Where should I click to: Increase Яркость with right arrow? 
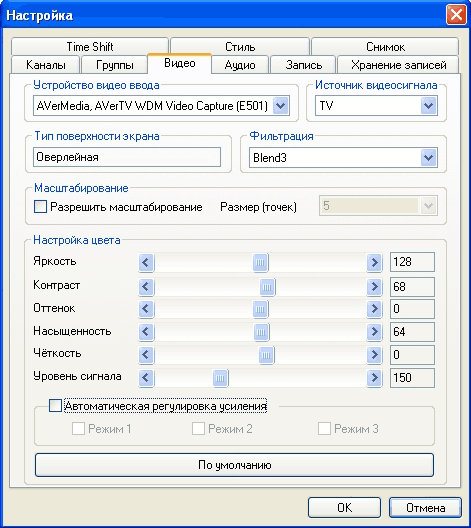[x=374, y=262]
